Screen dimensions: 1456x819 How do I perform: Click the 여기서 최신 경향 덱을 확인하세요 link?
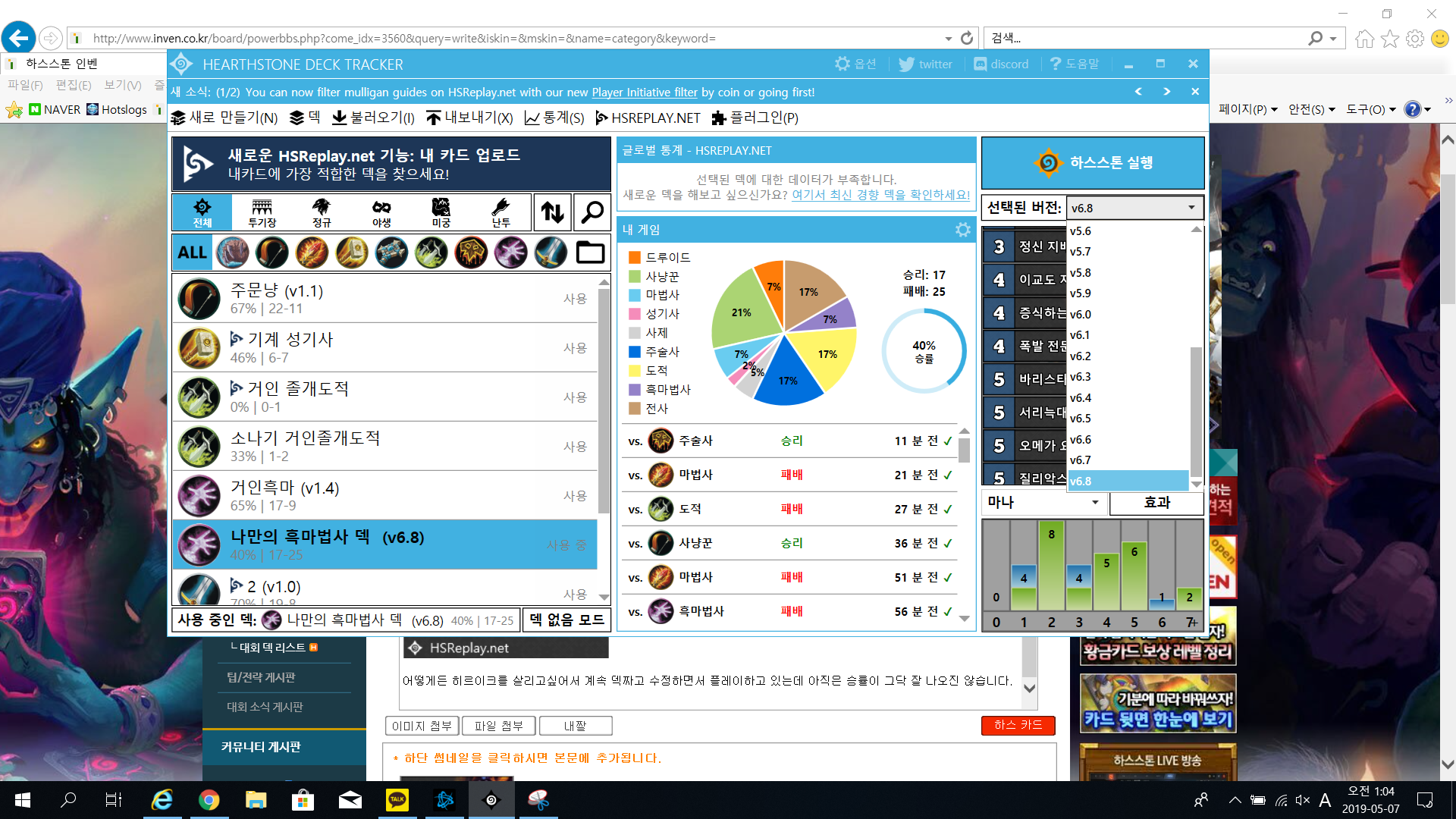click(x=880, y=195)
